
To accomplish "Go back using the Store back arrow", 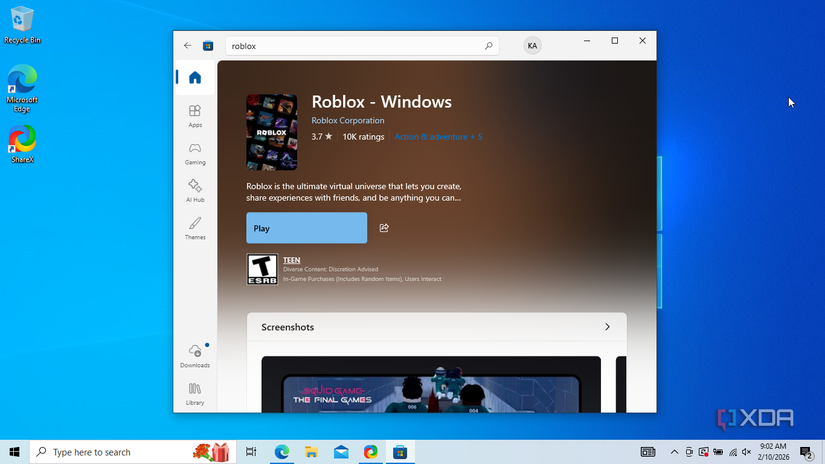I will tap(188, 46).
